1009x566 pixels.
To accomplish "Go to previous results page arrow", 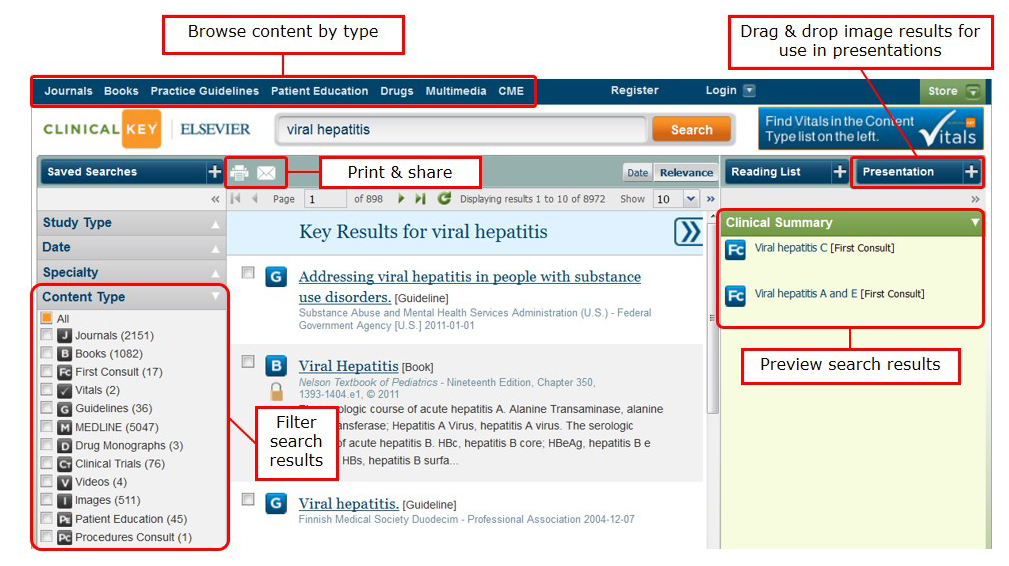I will [x=255, y=199].
